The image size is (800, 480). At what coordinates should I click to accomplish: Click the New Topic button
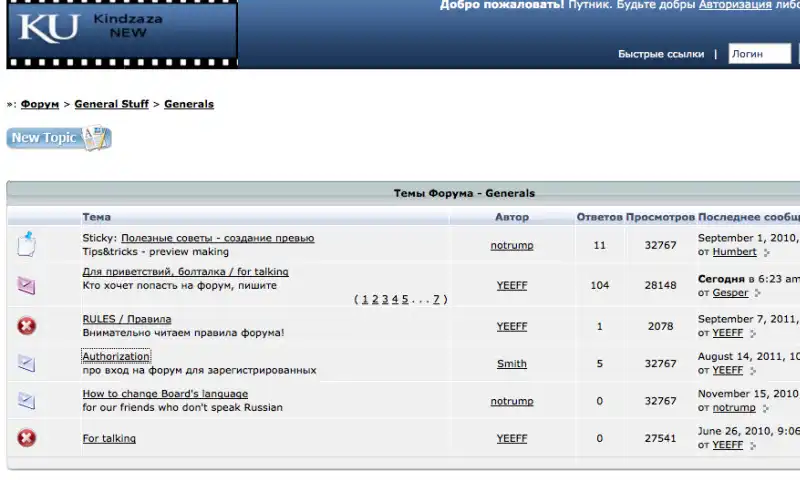(x=58, y=138)
